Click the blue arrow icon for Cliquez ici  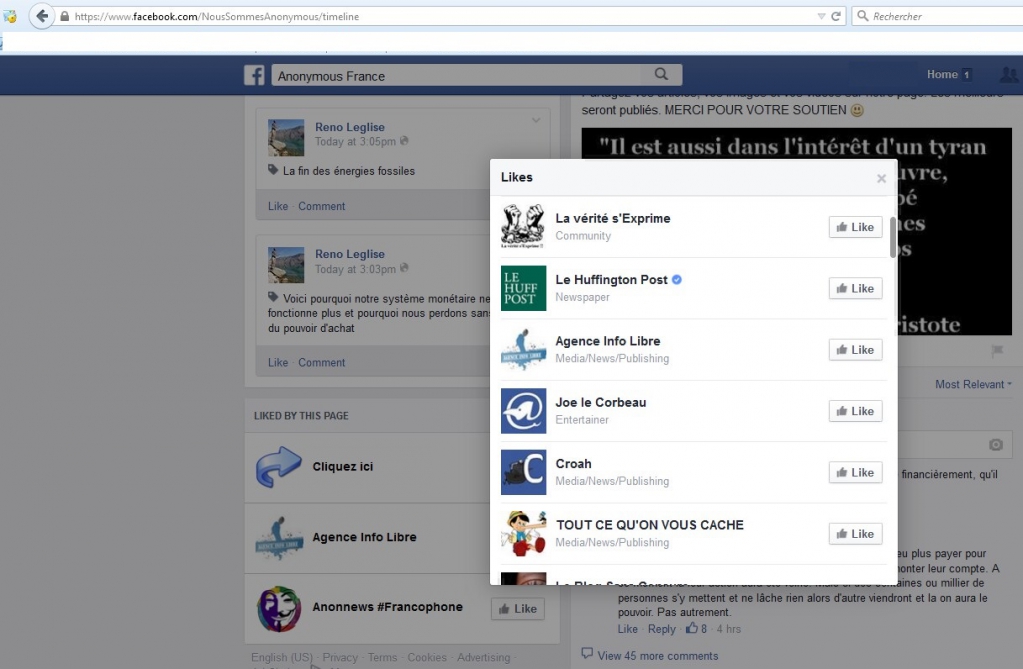click(x=279, y=467)
